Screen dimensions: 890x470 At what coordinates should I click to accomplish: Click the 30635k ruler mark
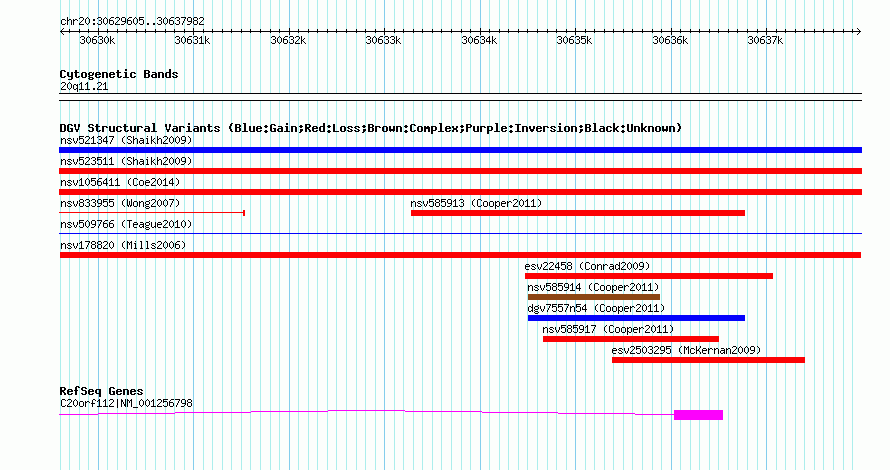(574, 40)
